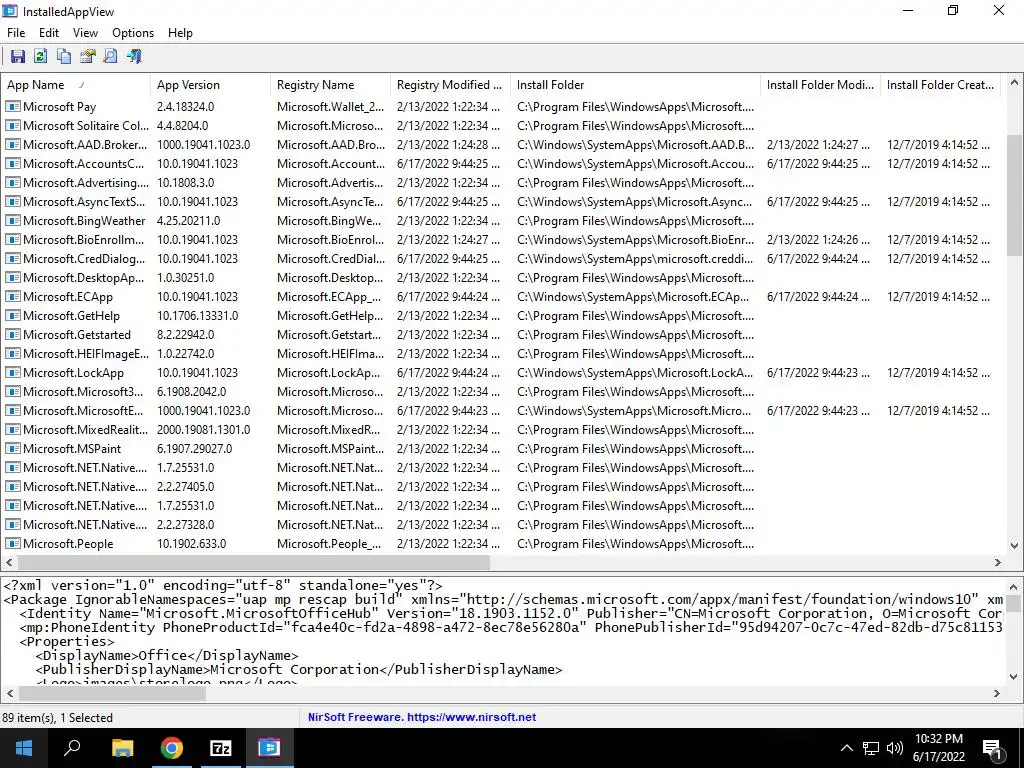Click the Exit toolbar icon
1024x768 pixels.
(134, 56)
